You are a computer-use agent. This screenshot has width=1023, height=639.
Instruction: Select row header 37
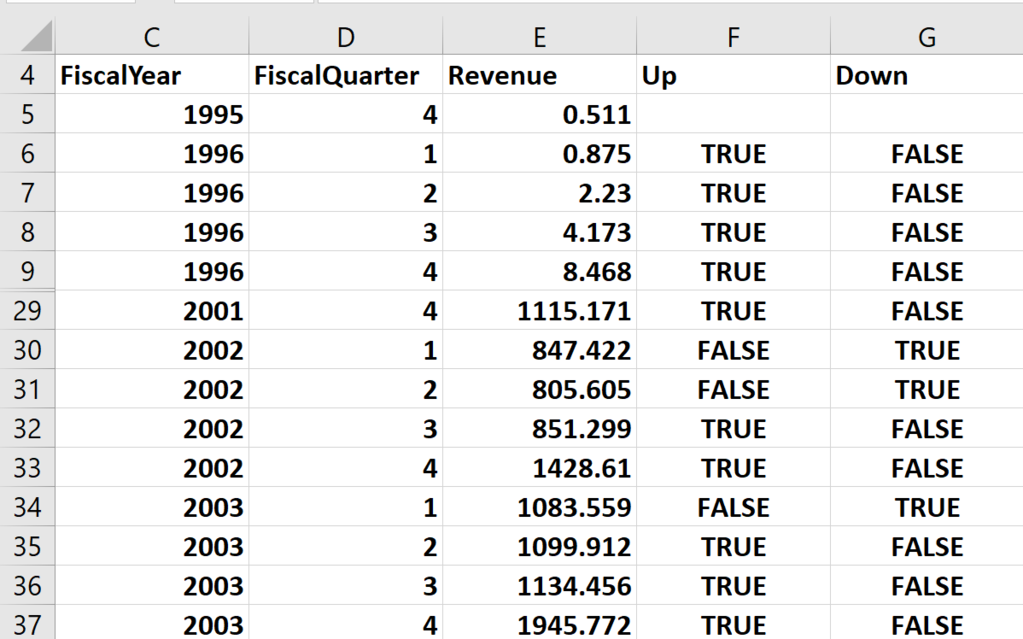[30, 625]
